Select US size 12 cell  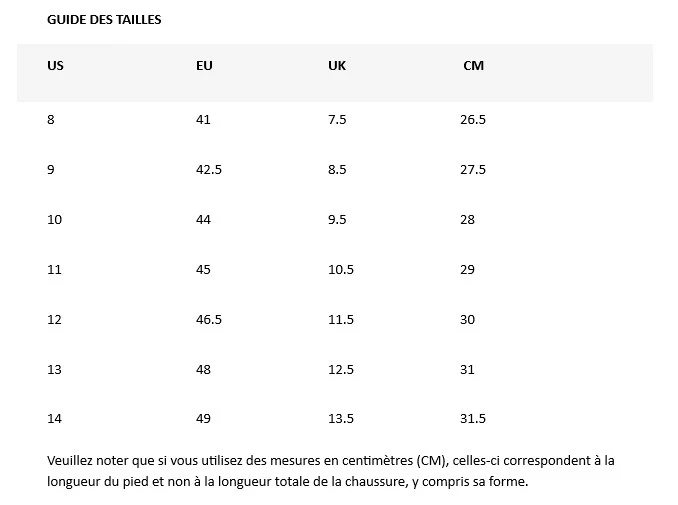point(54,320)
